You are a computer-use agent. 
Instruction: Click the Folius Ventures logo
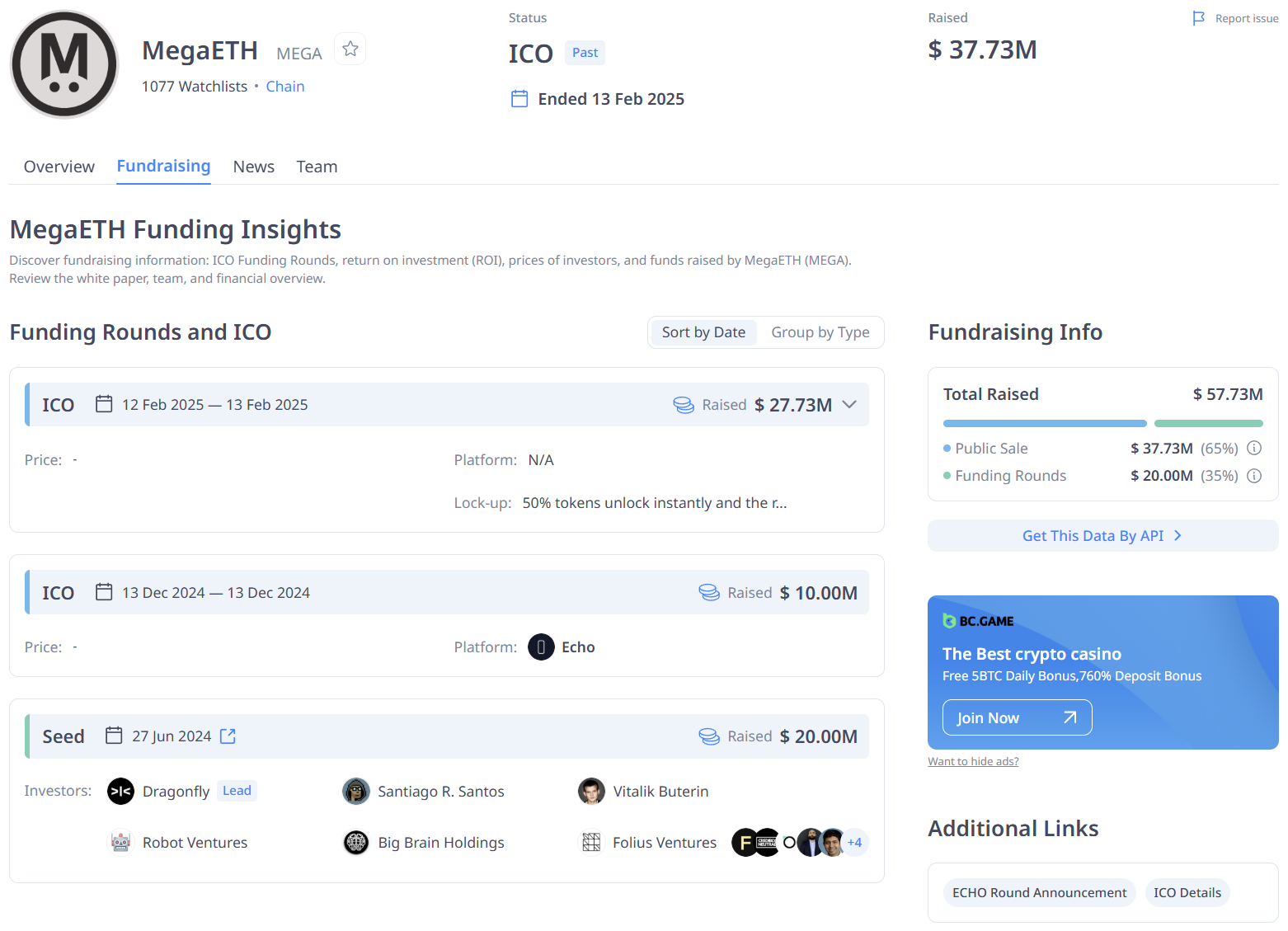(591, 843)
